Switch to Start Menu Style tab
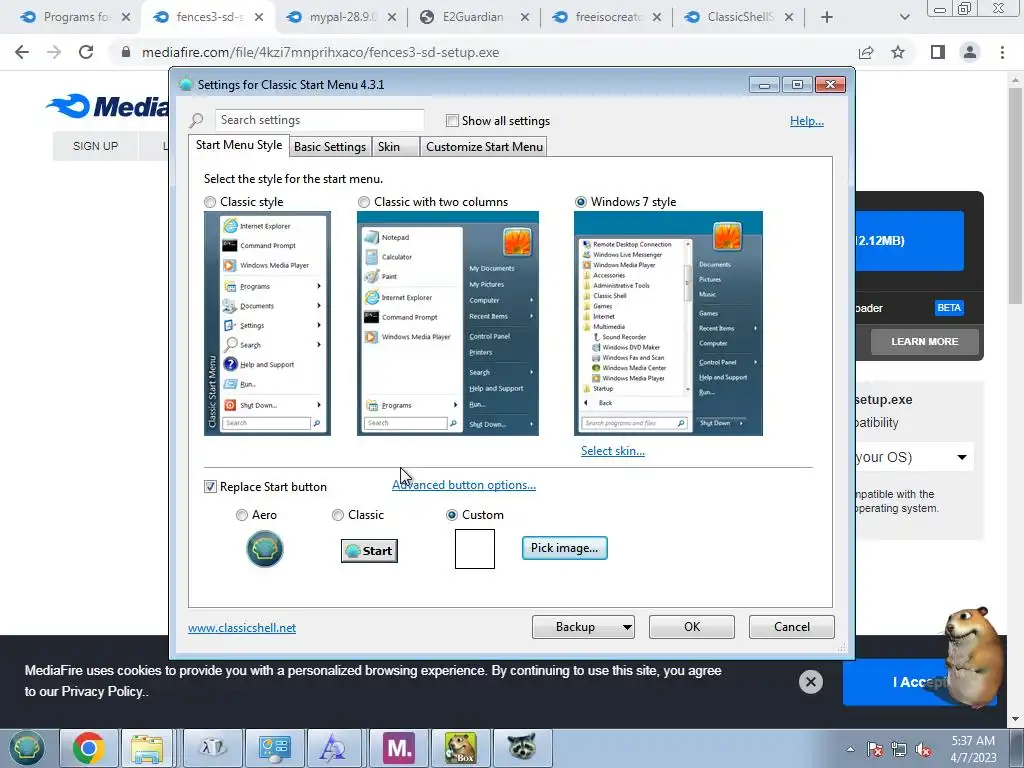This screenshot has height=768, width=1024. (239, 145)
